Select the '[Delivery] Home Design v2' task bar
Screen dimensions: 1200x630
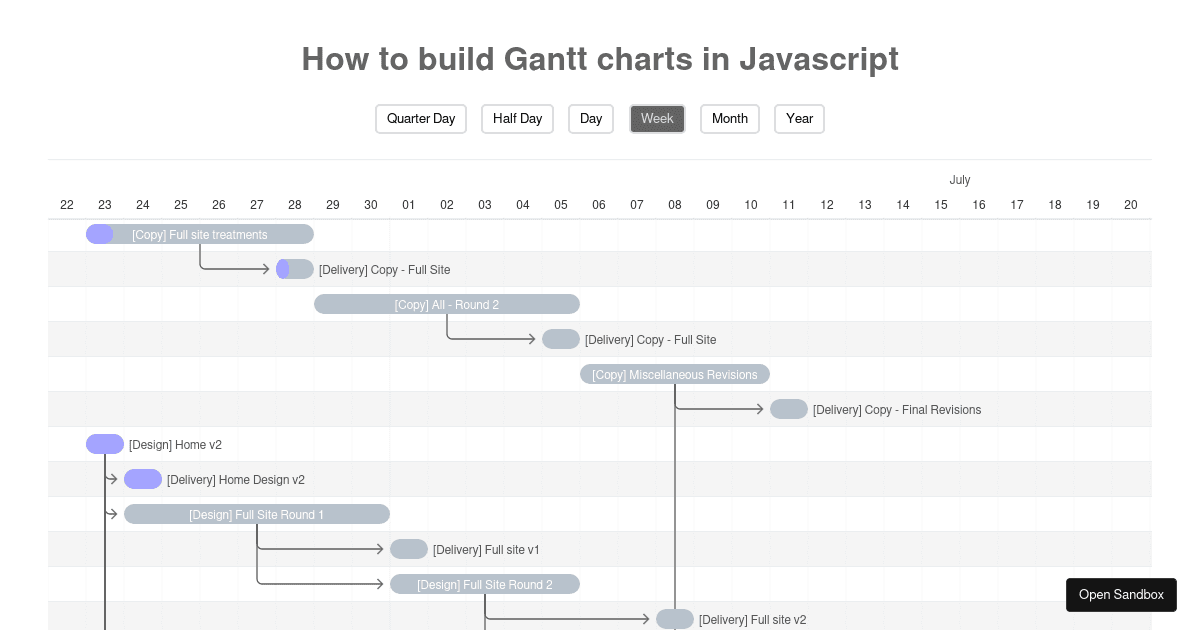tap(143, 479)
